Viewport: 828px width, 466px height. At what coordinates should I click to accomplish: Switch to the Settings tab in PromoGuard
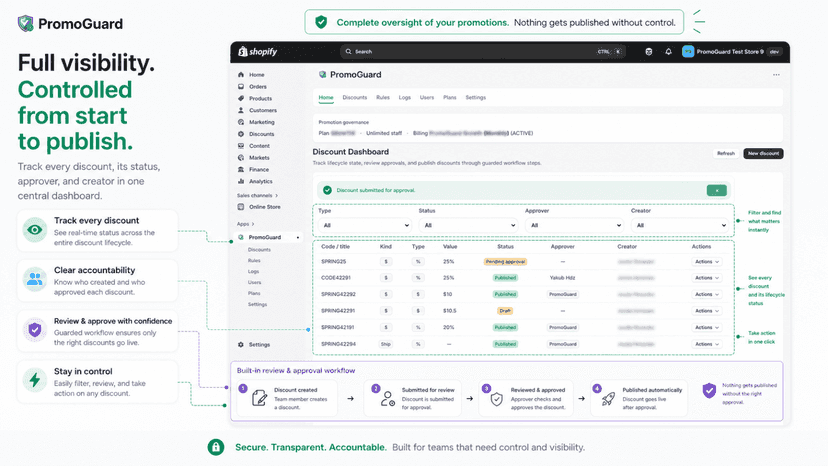(x=475, y=98)
